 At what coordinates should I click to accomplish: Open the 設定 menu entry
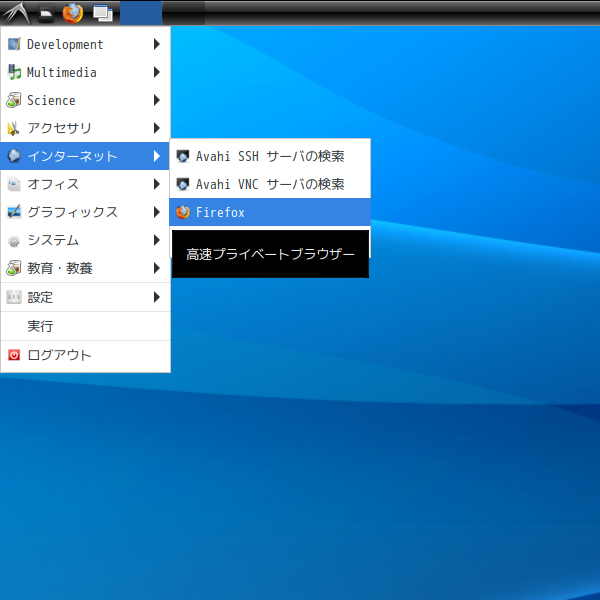(85, 297)
